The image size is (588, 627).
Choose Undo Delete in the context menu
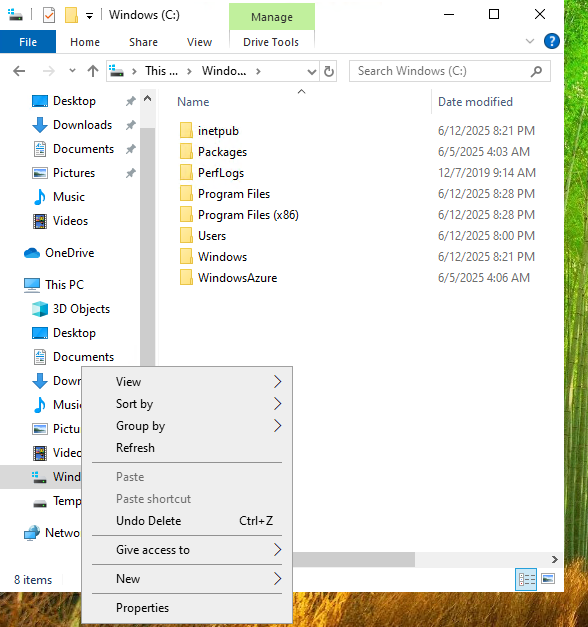(x=187, y=521)
